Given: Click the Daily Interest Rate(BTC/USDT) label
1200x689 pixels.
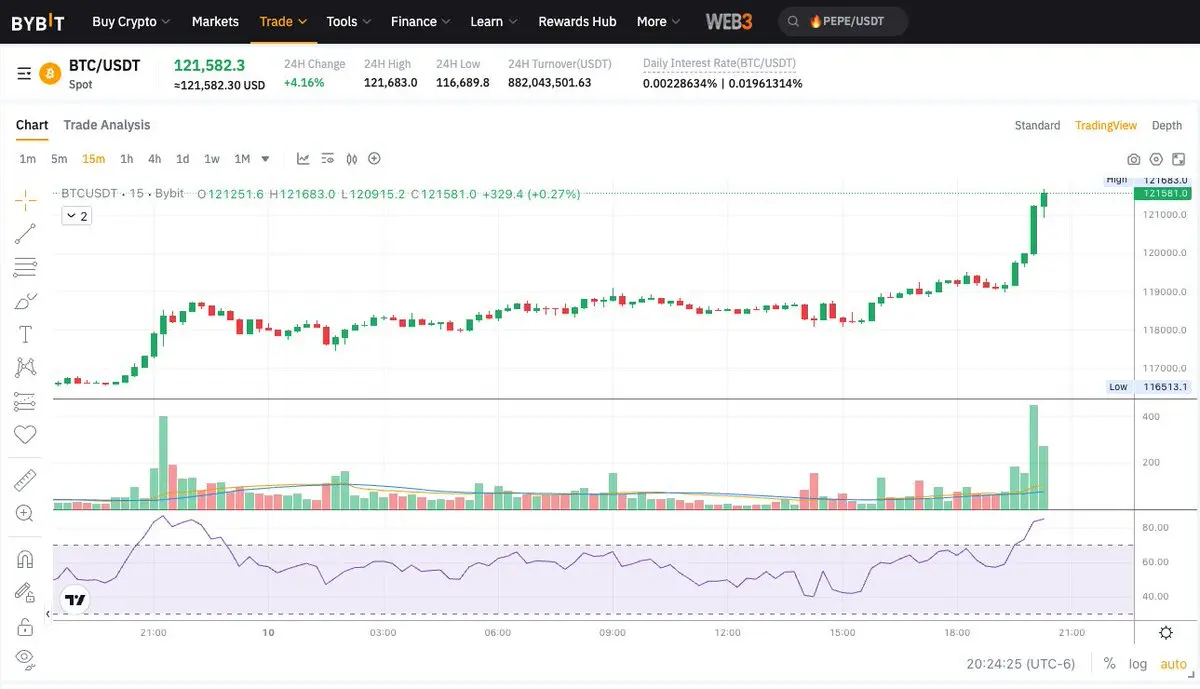Looking at the screenshot, I should [x=719, y=63].
